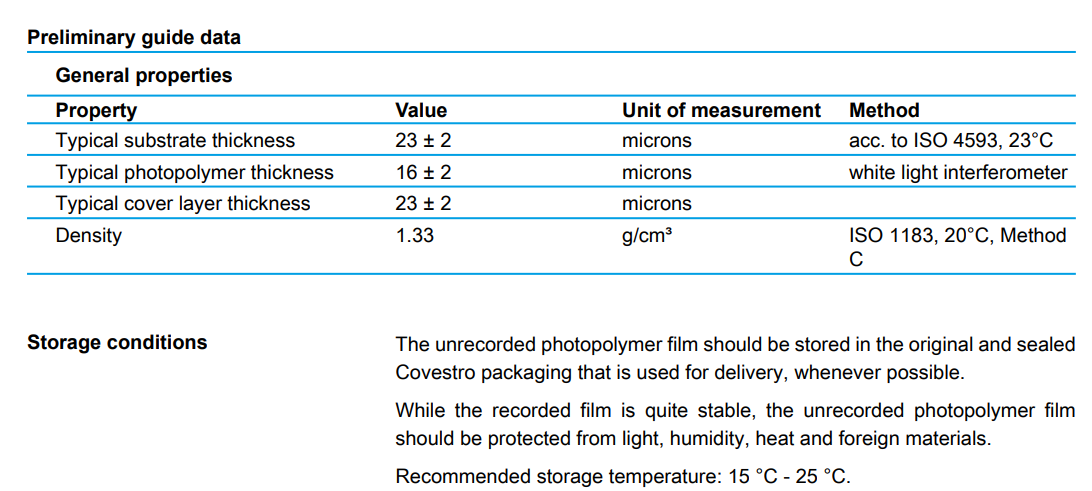Click the 'Unit of measurement' column header

[721, 110]
